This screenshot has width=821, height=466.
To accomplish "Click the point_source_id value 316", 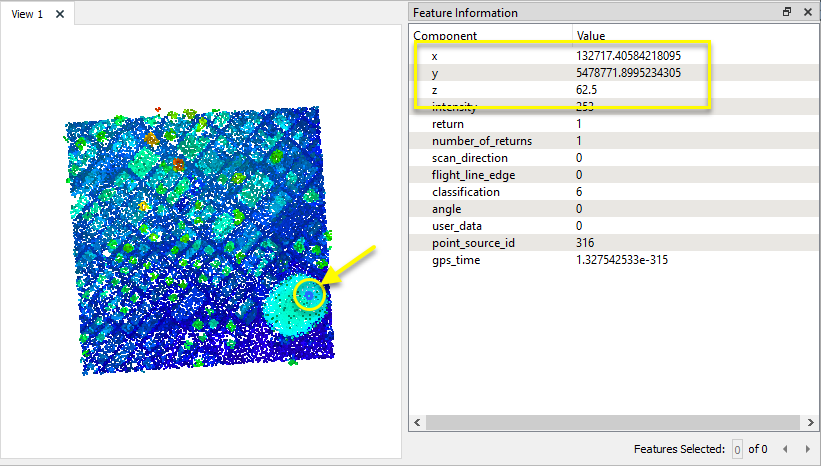I will 585,243.
